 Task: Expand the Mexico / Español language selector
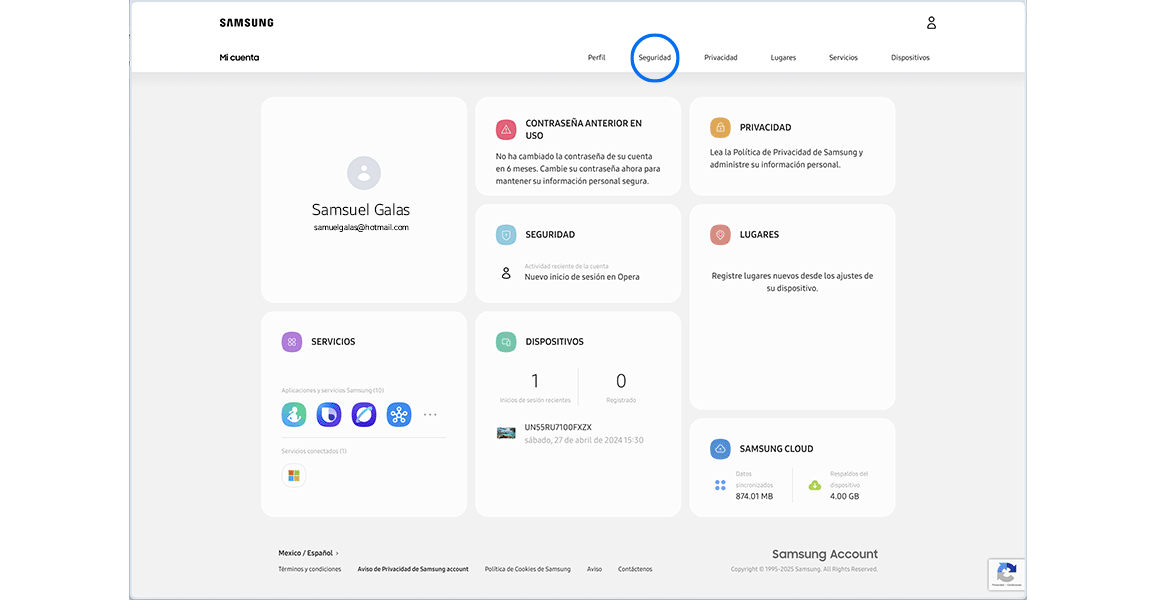click(x=304, y=552)
